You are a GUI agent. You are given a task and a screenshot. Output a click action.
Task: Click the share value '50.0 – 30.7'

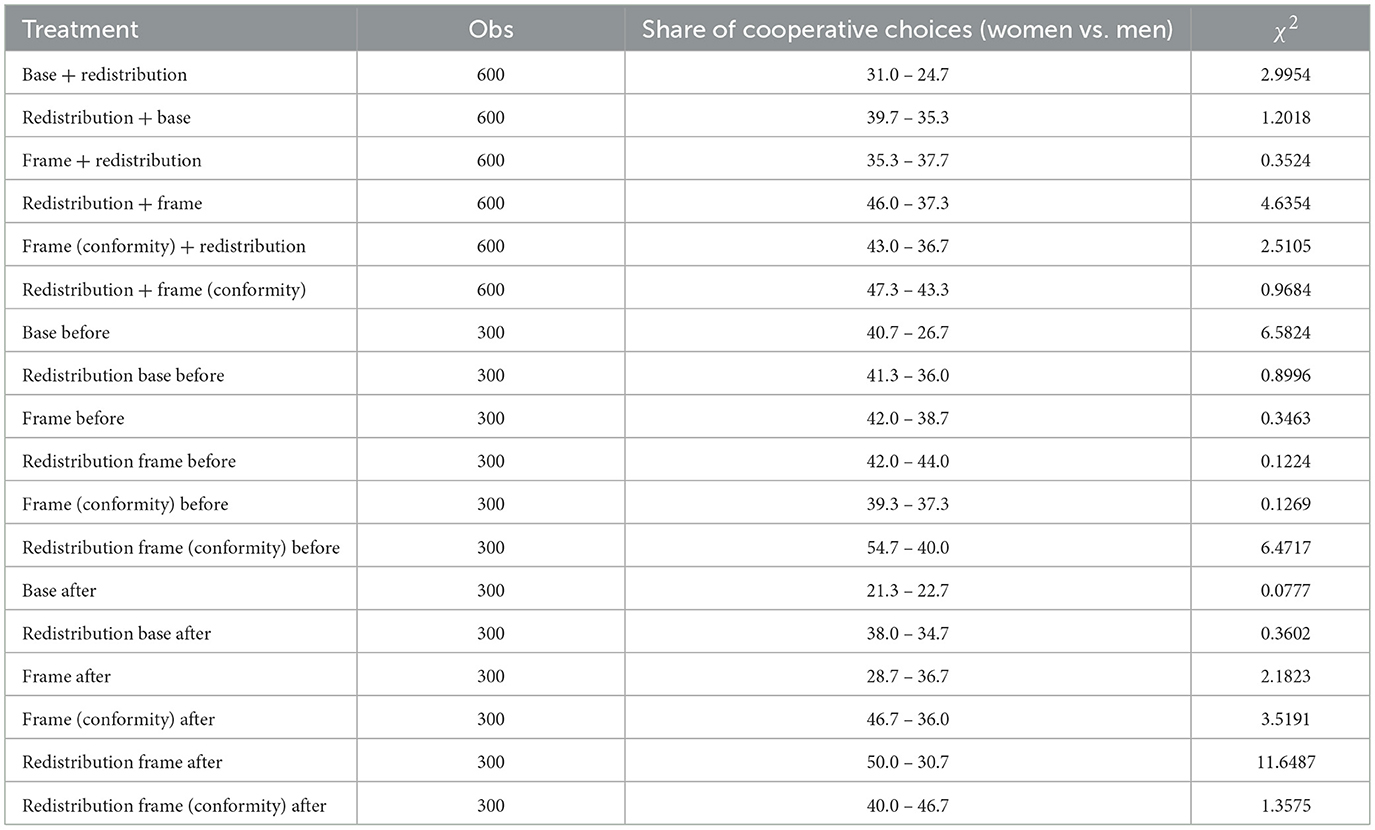[x=907, y=763]
